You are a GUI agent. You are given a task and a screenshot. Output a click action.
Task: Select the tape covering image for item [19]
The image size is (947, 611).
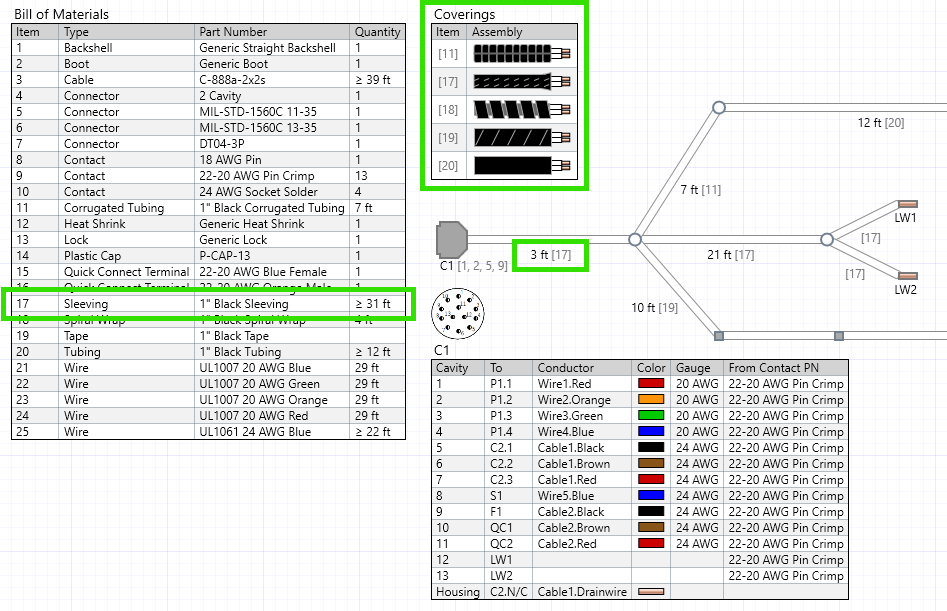521,138
